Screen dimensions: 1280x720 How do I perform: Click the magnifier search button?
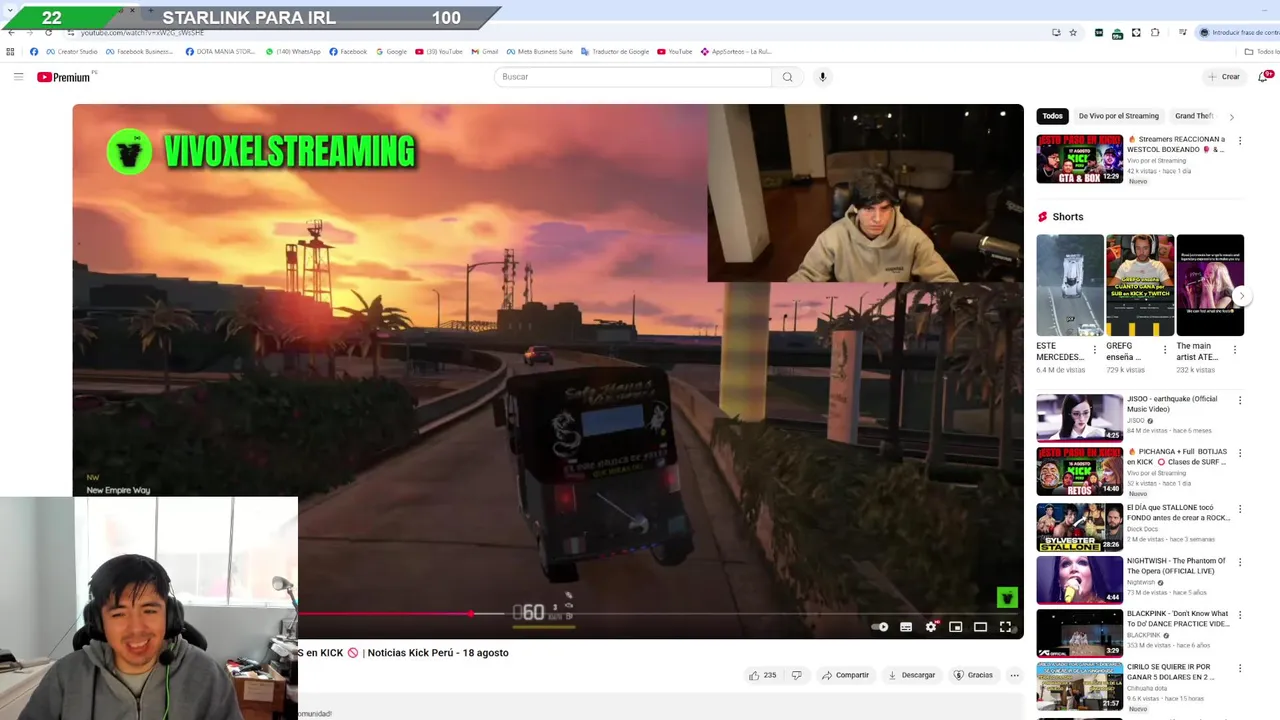[x=787, y=77]
